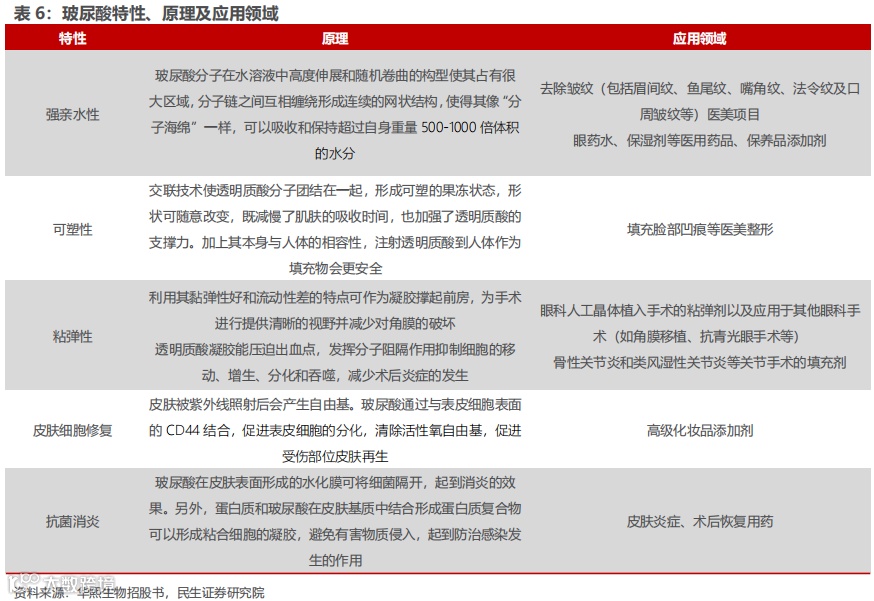Select the cell '粘弹性'

72,336
